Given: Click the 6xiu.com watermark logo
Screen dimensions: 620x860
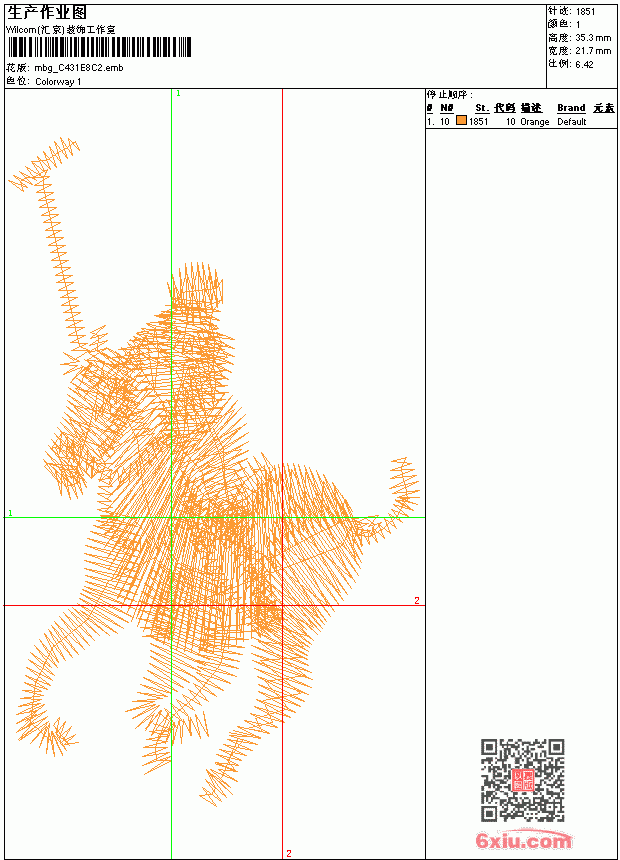Looking at the screenshot, I should tap(524, 840).
